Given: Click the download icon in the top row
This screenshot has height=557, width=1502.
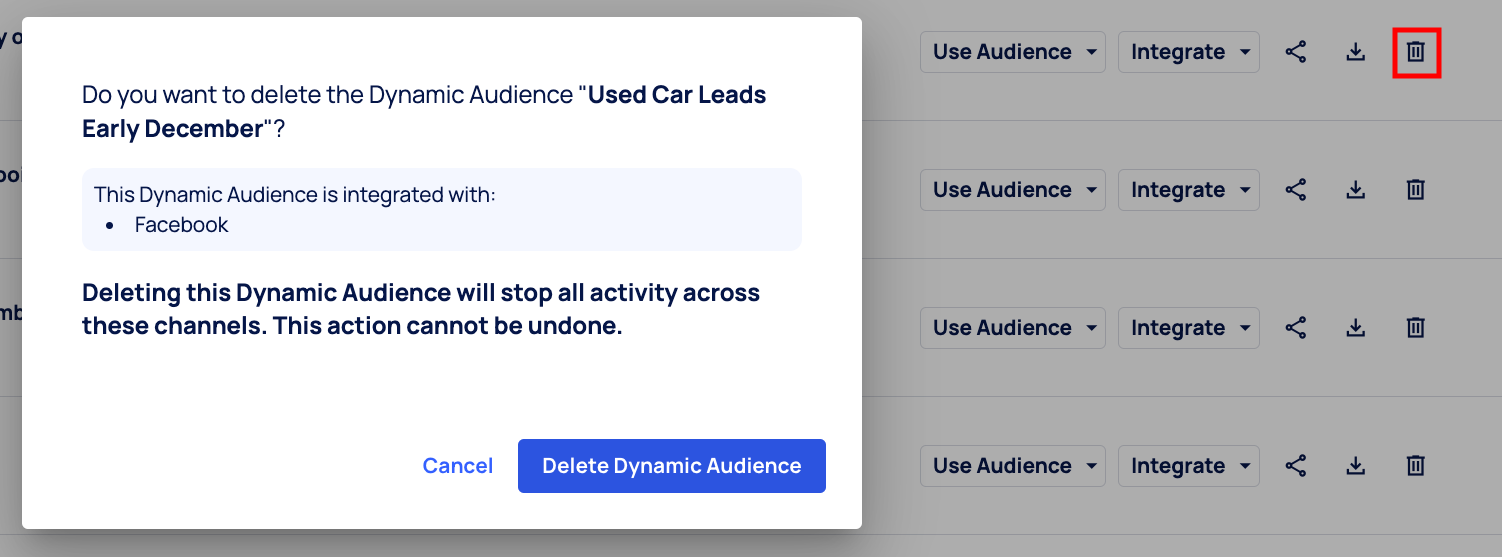Looking at the screenshot, I should [x=1355, y=52].
